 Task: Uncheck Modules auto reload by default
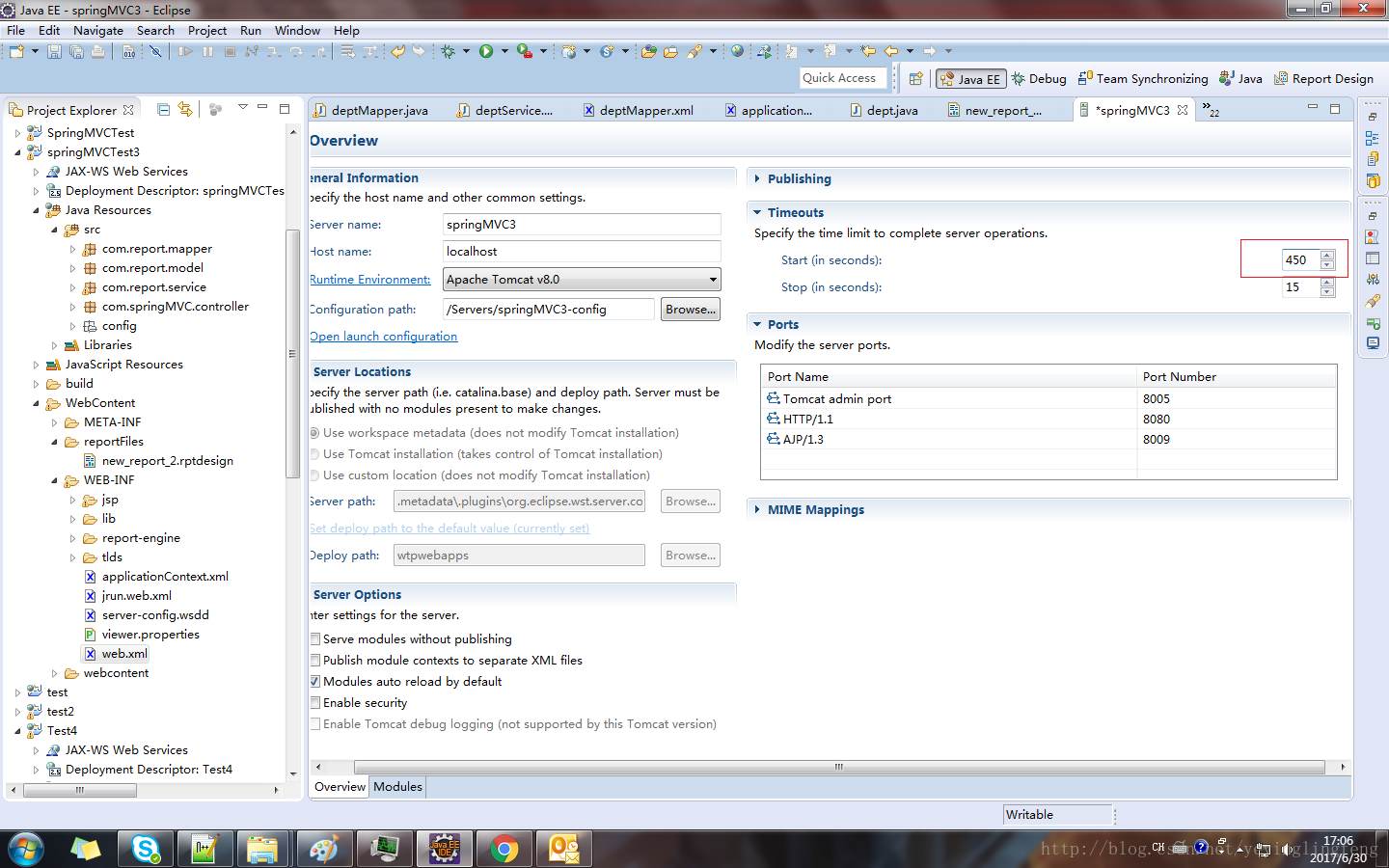(315, 682)
